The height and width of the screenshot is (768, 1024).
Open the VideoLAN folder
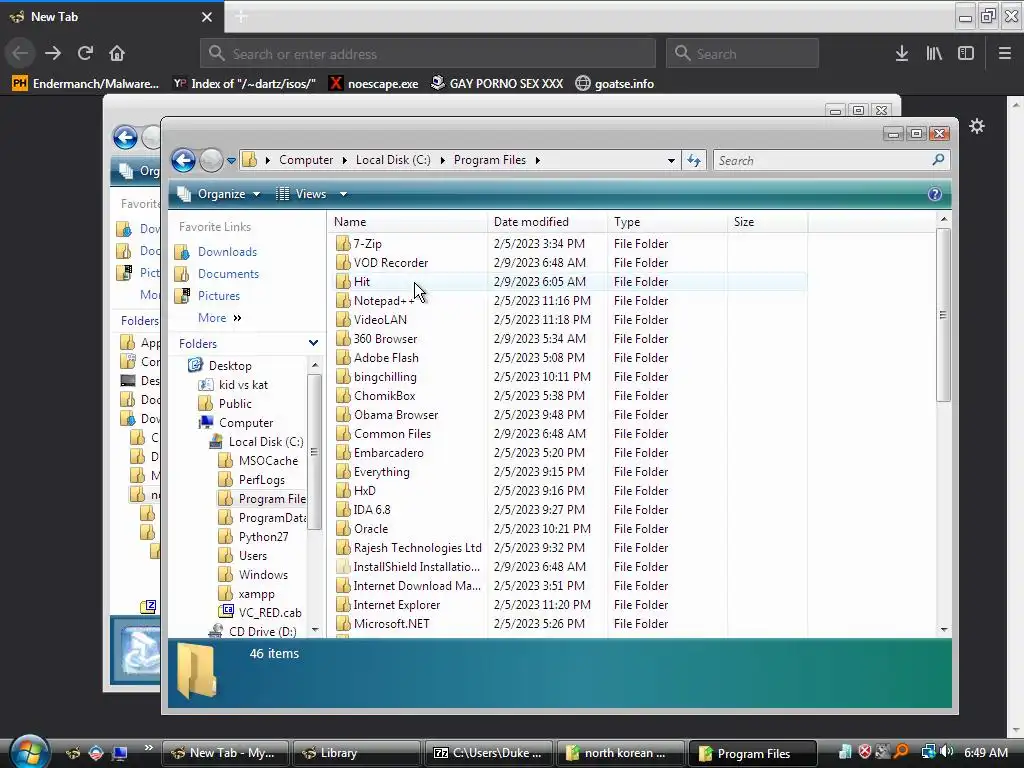click(x=380, y=319)
